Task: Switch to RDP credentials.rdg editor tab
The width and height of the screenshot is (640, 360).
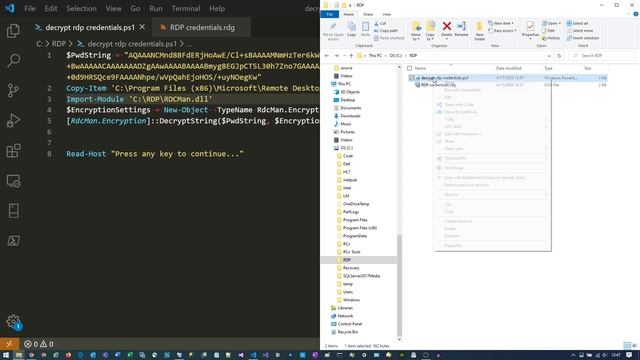Action: [201, 28]
